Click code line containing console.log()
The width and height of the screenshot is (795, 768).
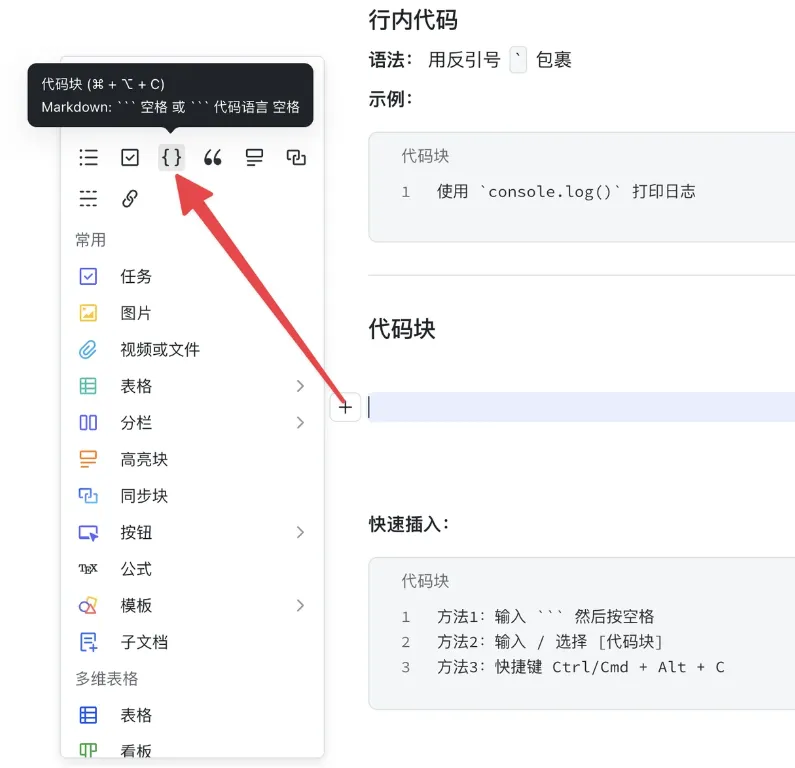[566, 192]
